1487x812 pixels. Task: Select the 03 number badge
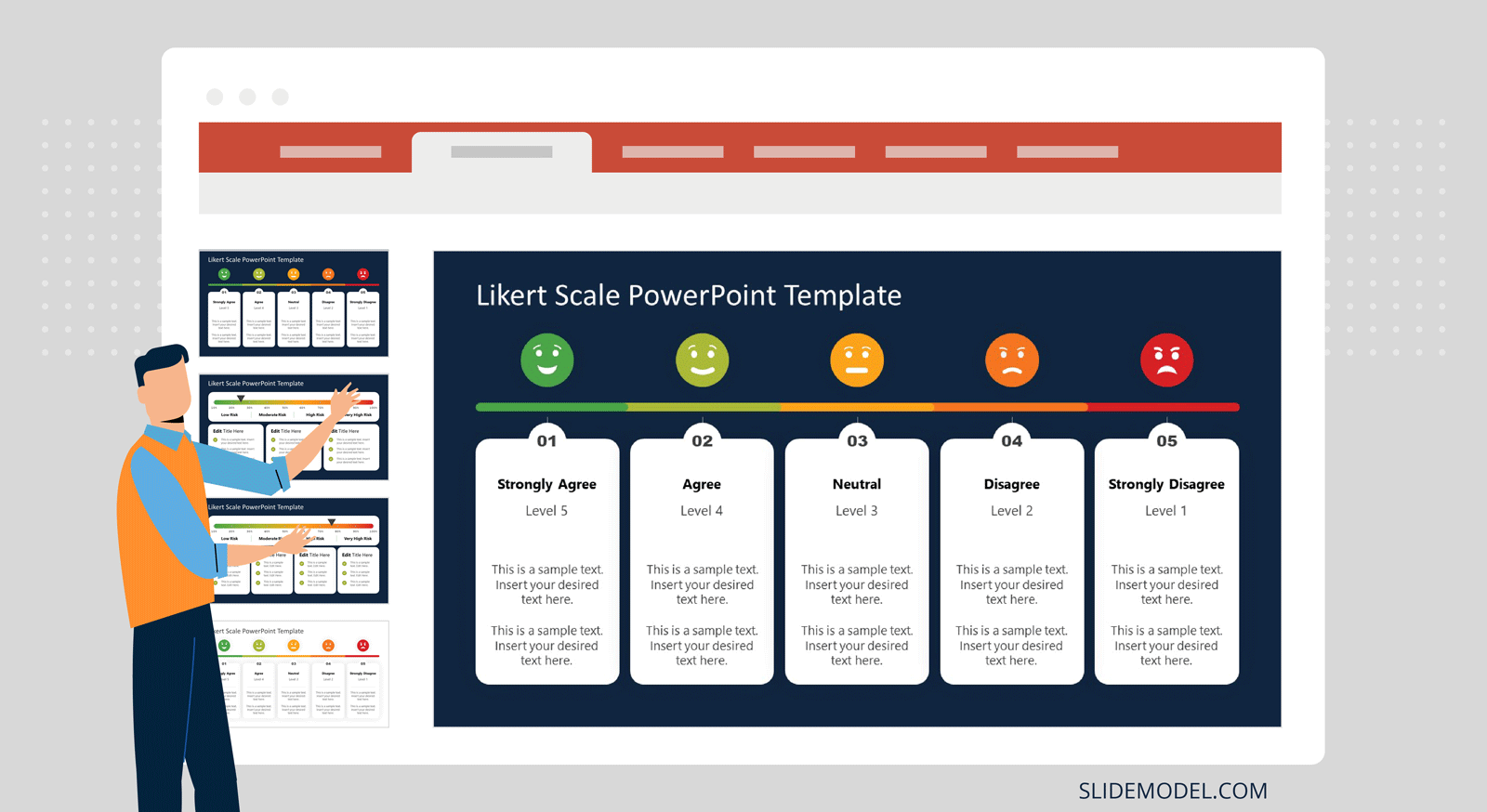point(857,441)
